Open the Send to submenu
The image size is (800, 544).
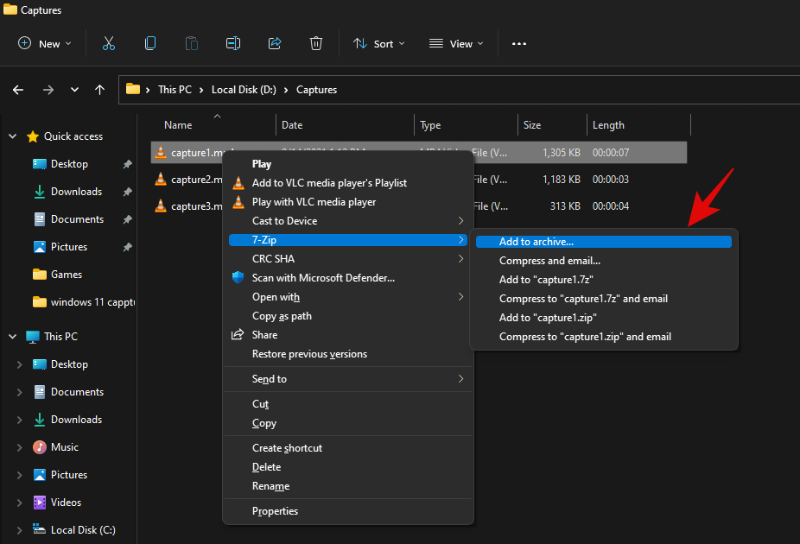pos(269,379)
